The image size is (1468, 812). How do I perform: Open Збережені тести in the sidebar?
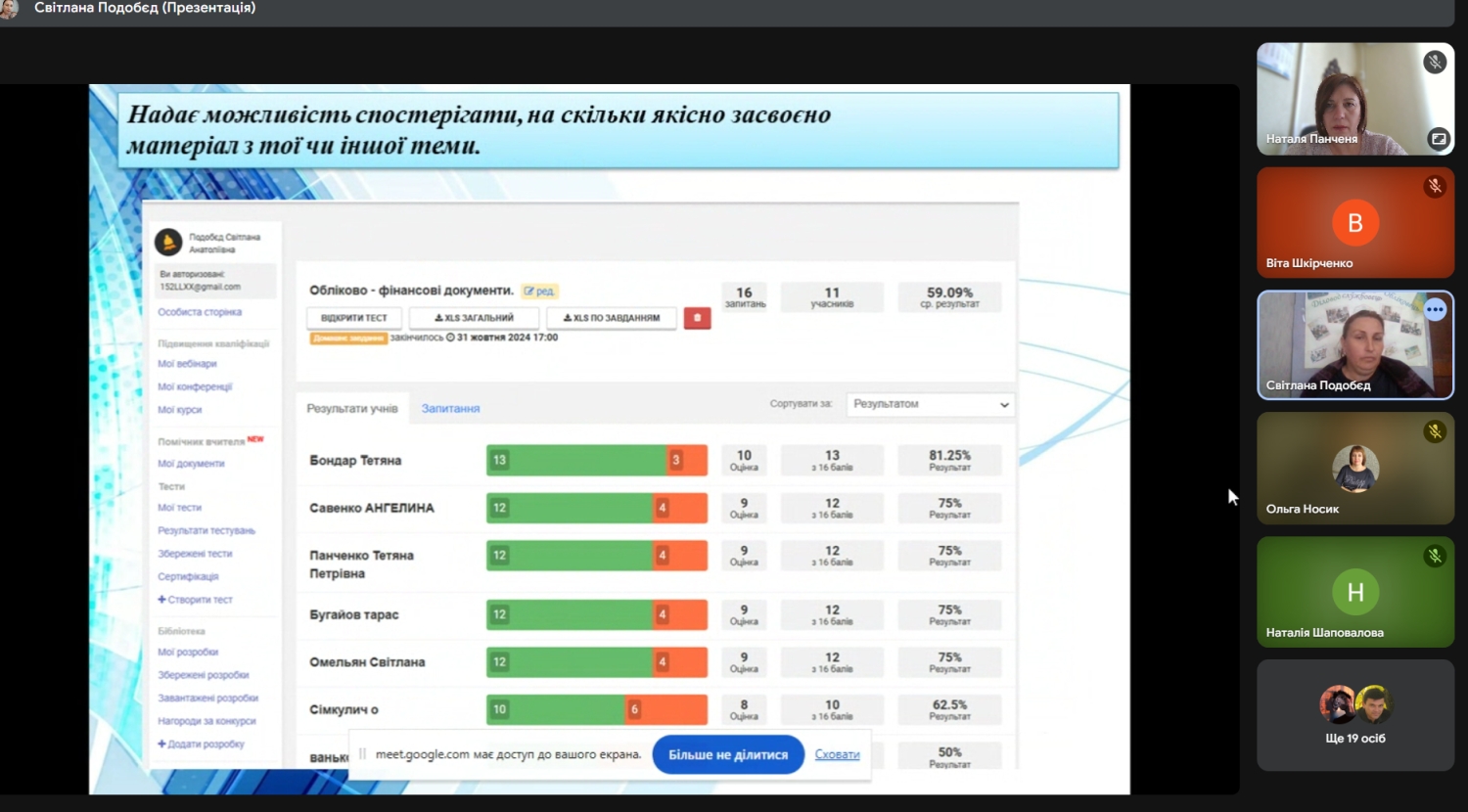(x=195, y=554)
